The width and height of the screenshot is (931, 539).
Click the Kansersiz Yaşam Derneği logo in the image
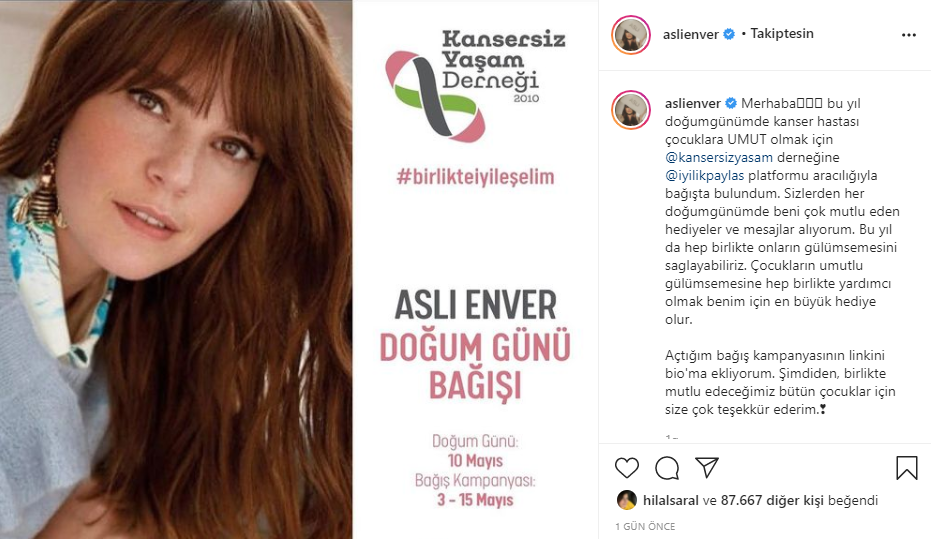[475, 85]
